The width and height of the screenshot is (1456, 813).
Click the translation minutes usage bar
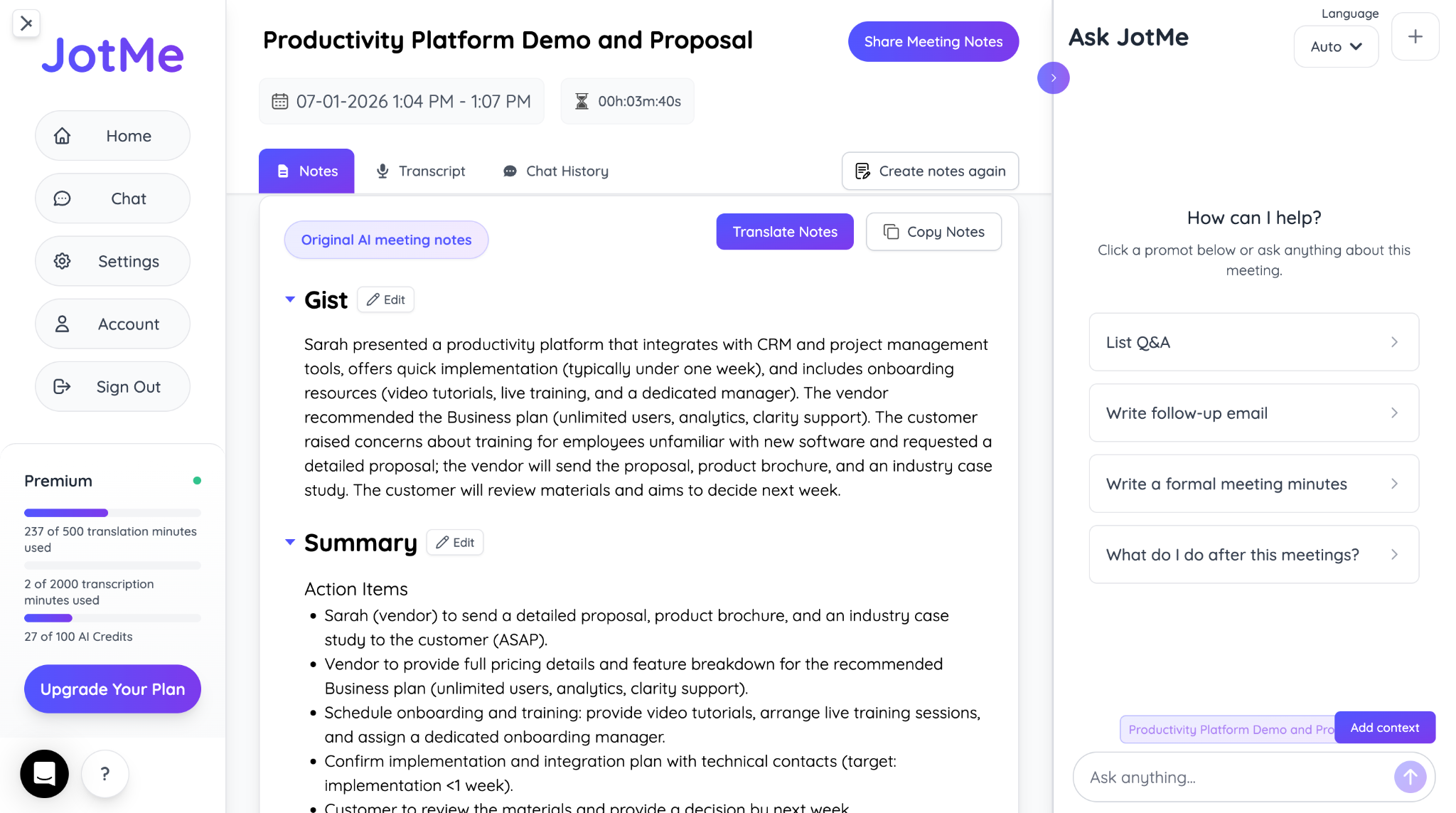click(112, 513)
